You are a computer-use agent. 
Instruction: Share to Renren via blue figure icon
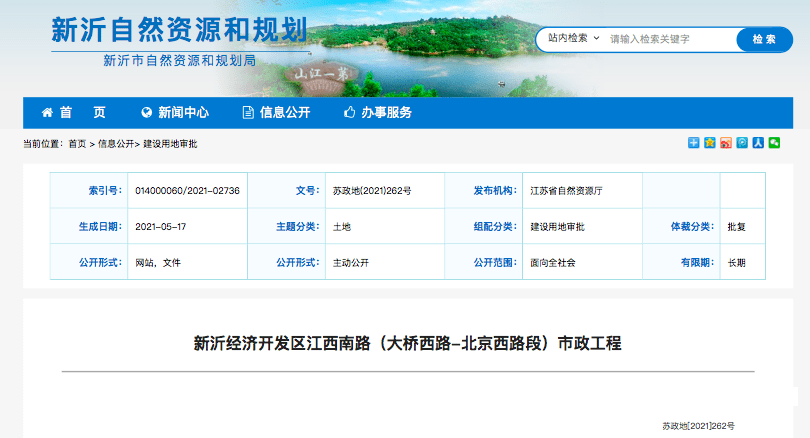[758, 143]
